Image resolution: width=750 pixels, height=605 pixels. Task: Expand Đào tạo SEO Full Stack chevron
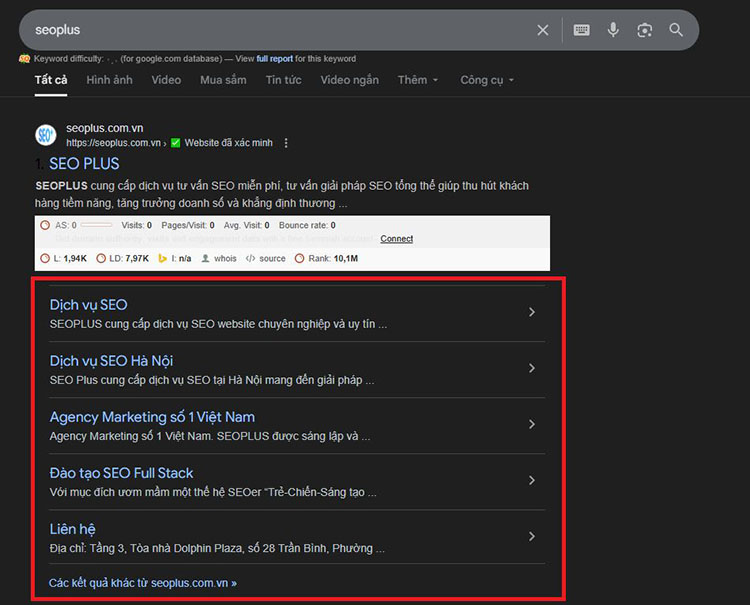coord(531,480)
